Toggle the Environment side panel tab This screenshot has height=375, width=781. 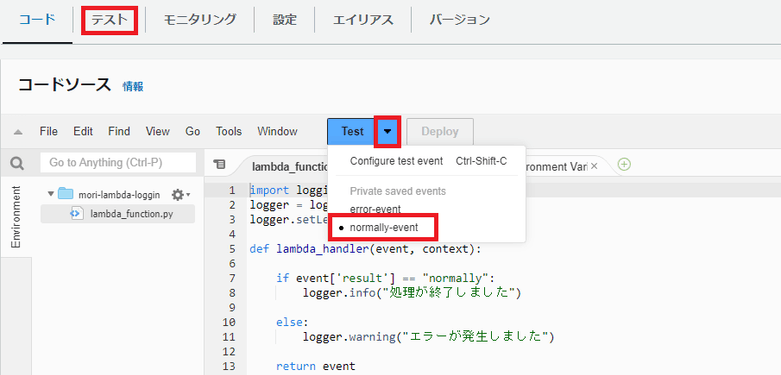[x=16, y=217]
